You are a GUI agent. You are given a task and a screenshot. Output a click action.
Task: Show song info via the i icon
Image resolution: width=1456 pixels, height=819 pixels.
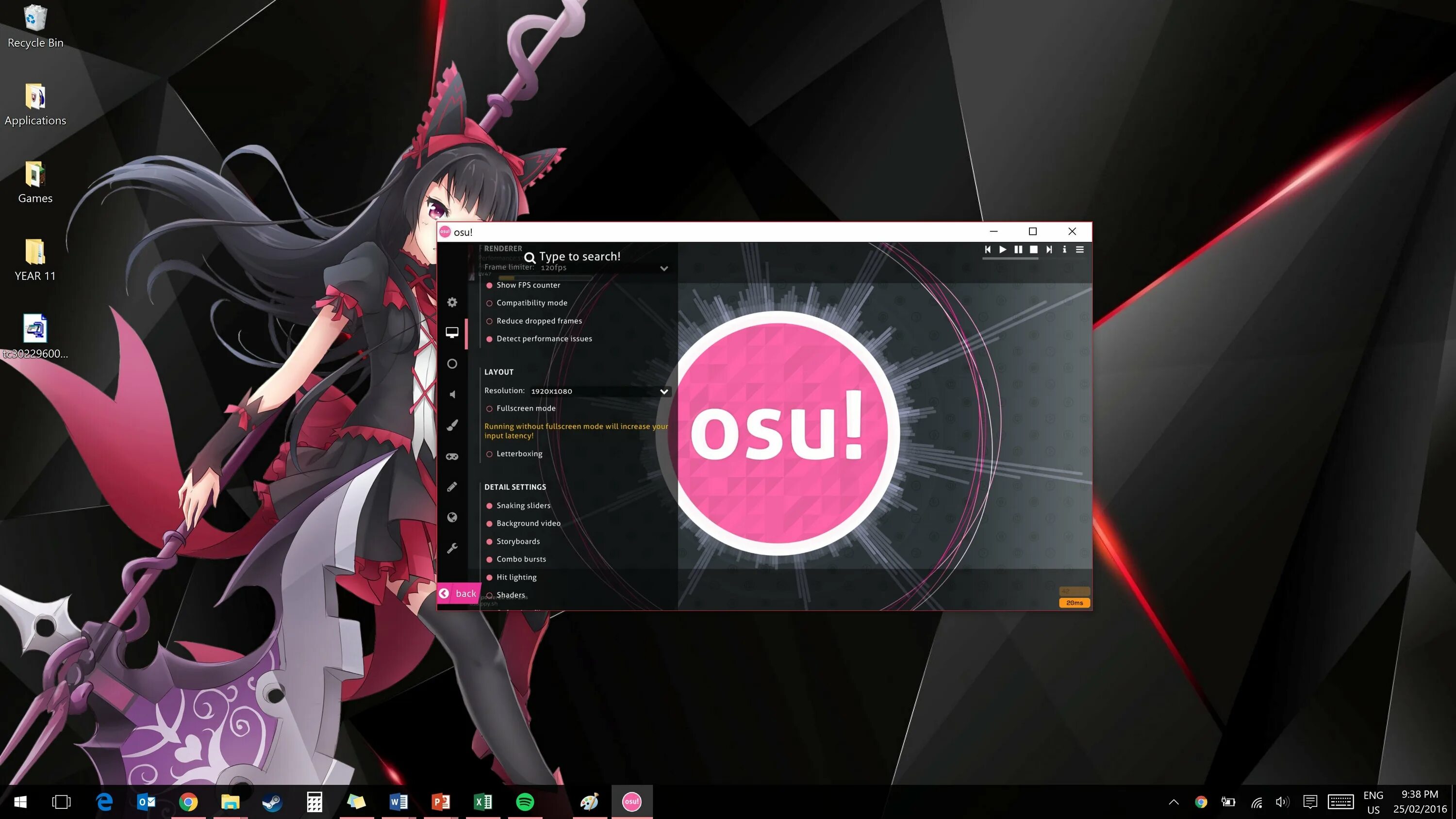tap(1064, 249)
